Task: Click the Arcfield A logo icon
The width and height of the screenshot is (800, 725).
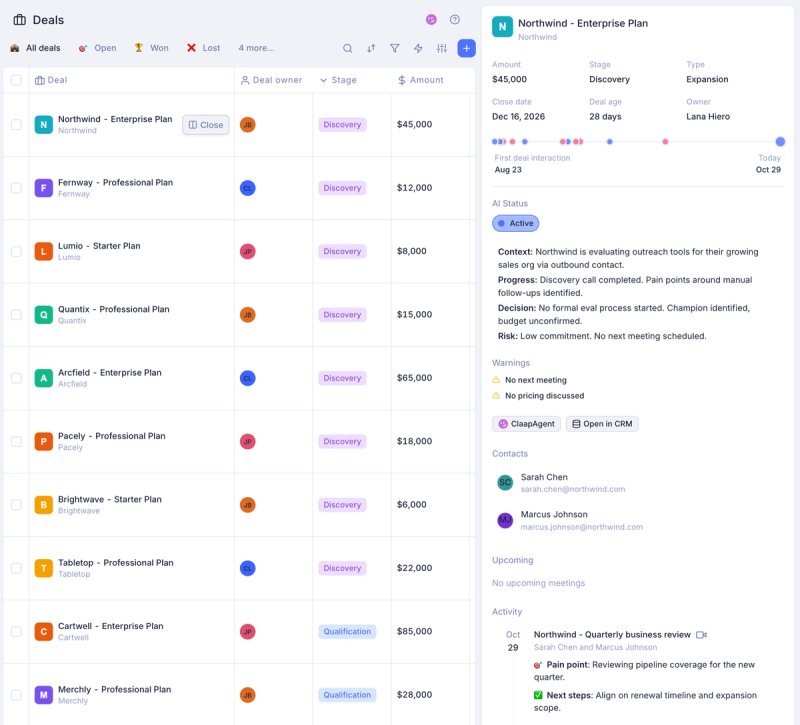Action: tap(43, 378)
